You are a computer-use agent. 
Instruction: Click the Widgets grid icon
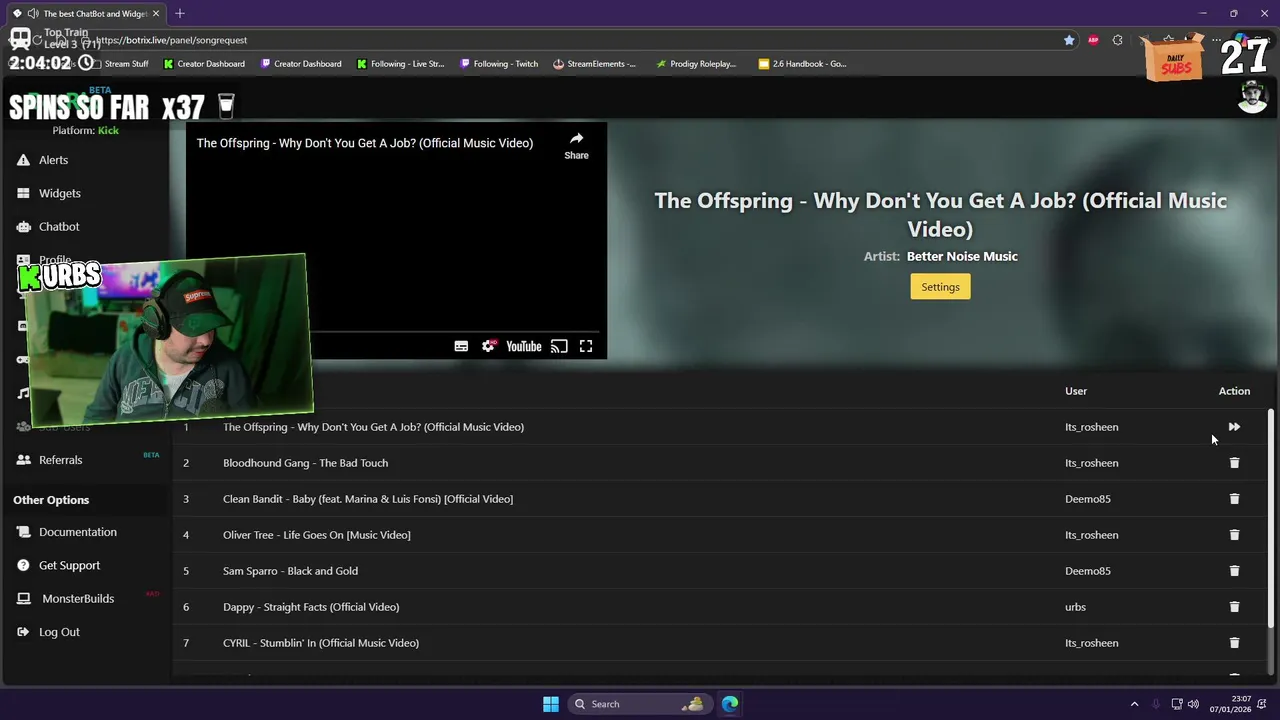[x=23, y=193]
